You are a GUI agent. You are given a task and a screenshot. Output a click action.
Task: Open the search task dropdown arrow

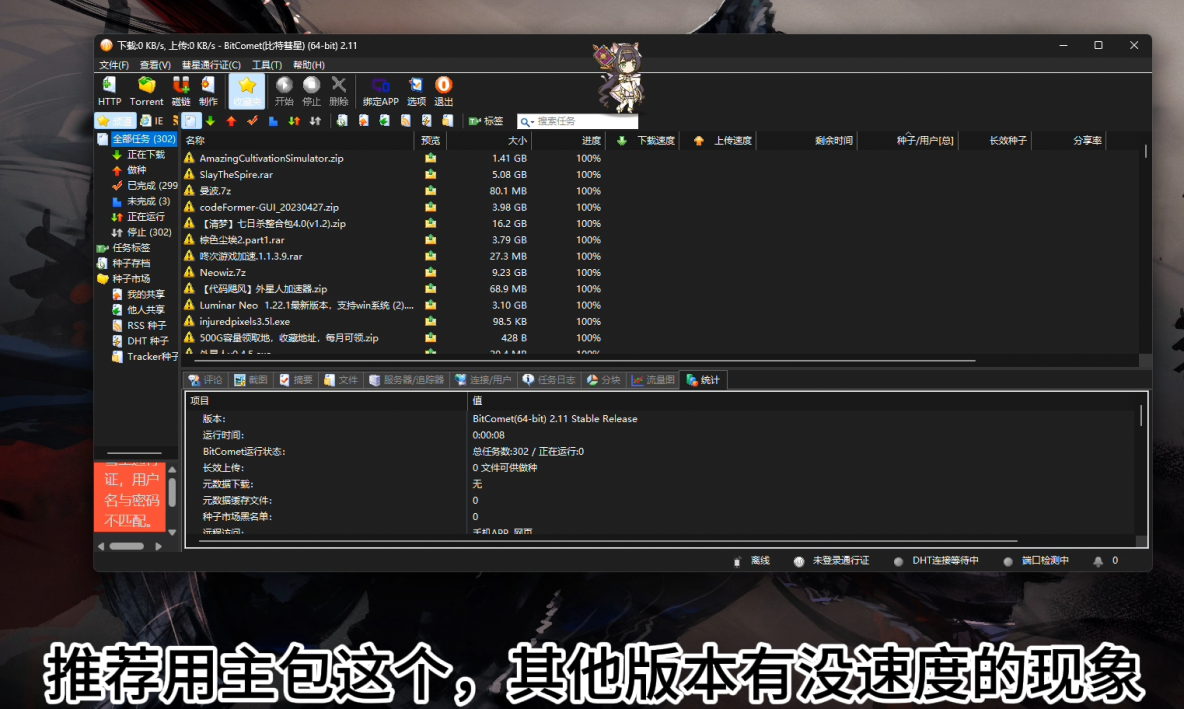point(527,121)
